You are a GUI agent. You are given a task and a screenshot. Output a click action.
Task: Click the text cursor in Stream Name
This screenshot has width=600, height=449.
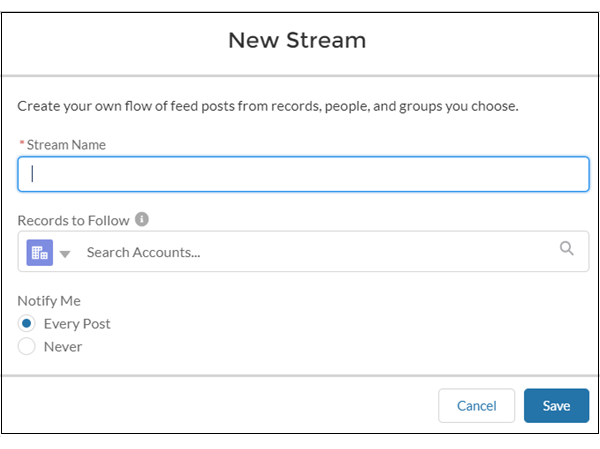coord(33,174)
